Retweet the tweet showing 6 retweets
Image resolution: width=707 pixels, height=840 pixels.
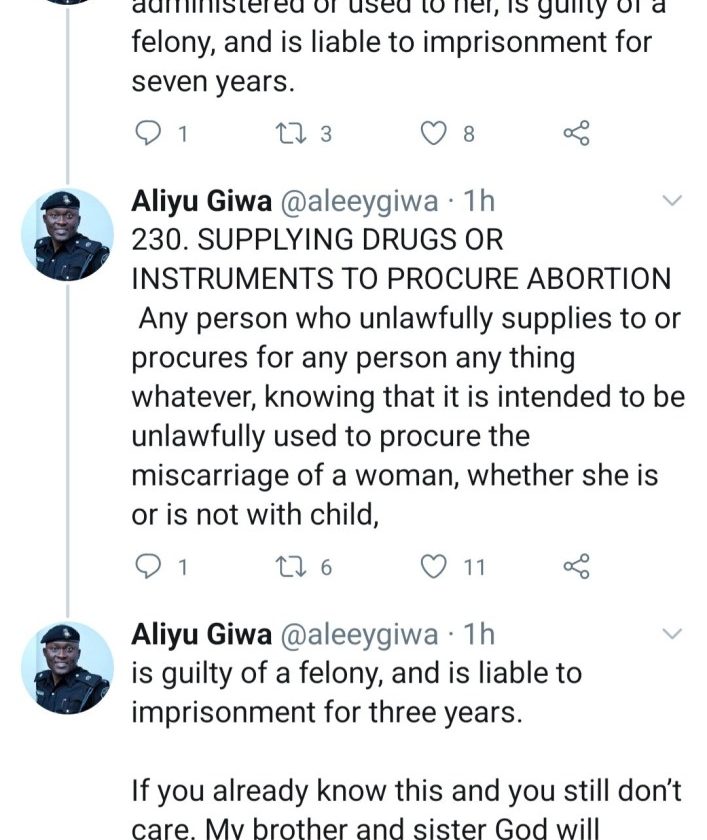tap(287, 567)
